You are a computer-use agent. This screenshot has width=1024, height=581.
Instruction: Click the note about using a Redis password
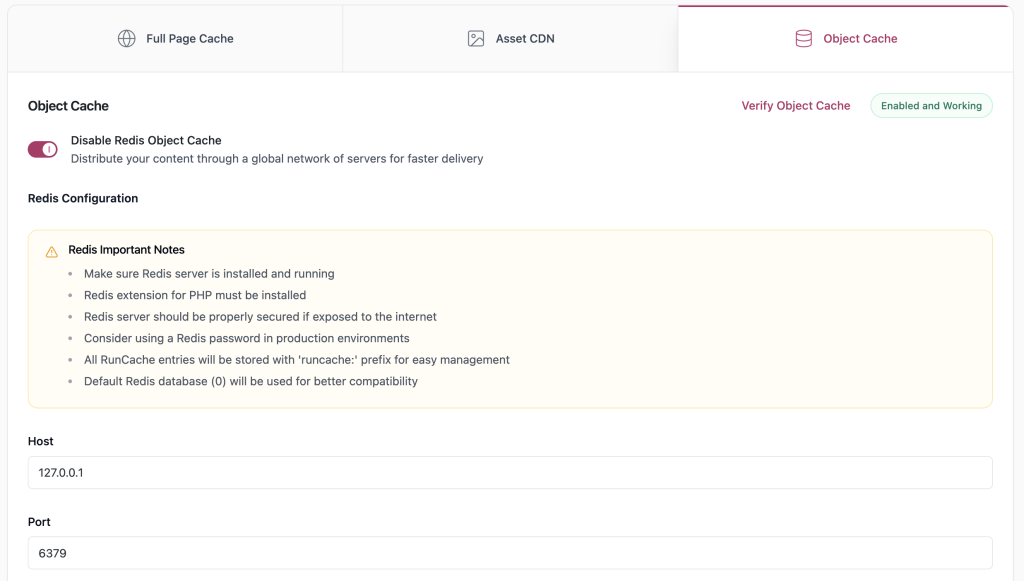246,338
